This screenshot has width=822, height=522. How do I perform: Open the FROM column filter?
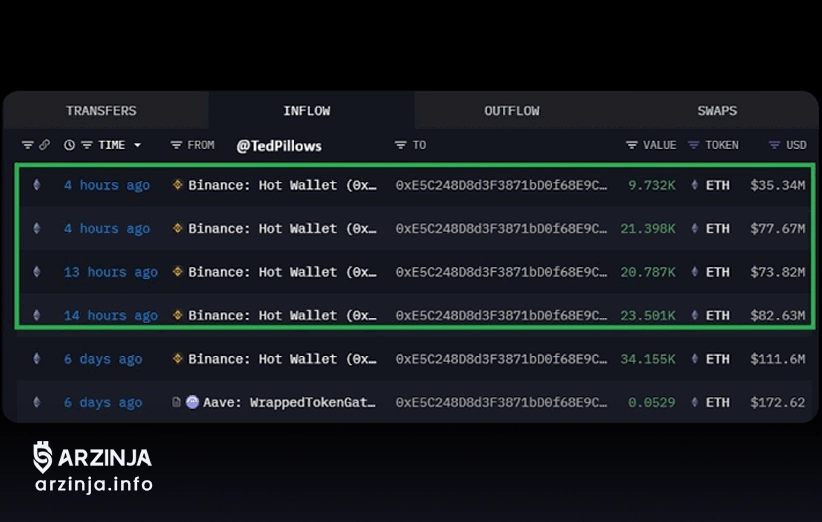pyautogui.click(x=176, y=145)
